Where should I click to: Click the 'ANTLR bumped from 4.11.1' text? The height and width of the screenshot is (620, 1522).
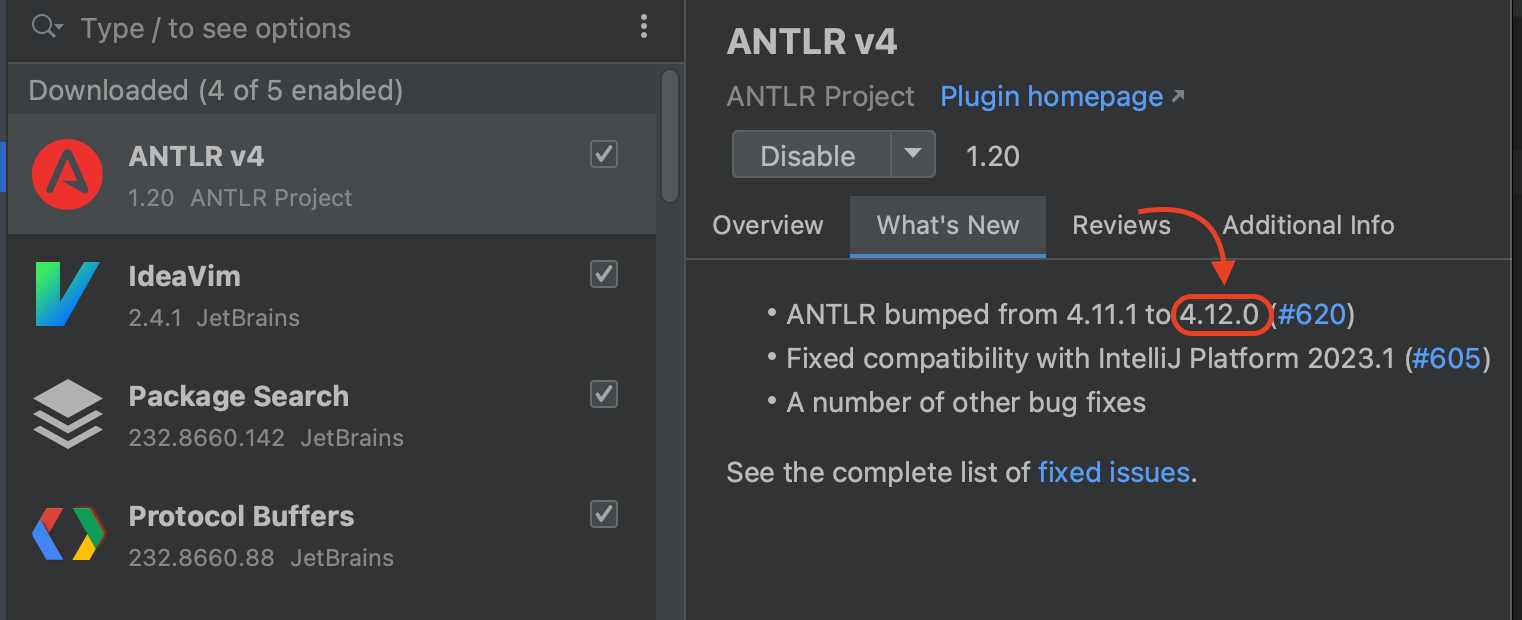(x=962, y=314)
